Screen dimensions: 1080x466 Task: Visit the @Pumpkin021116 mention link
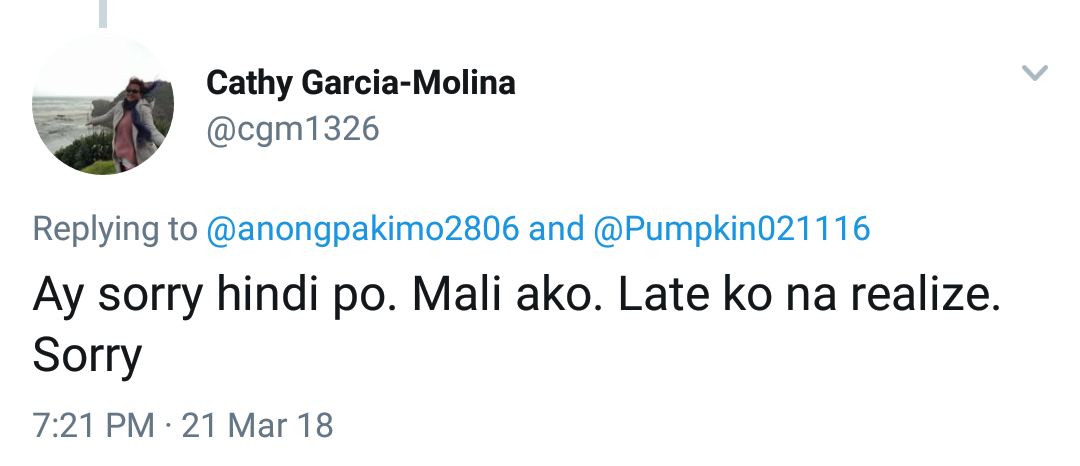click(x=732, y=230)
